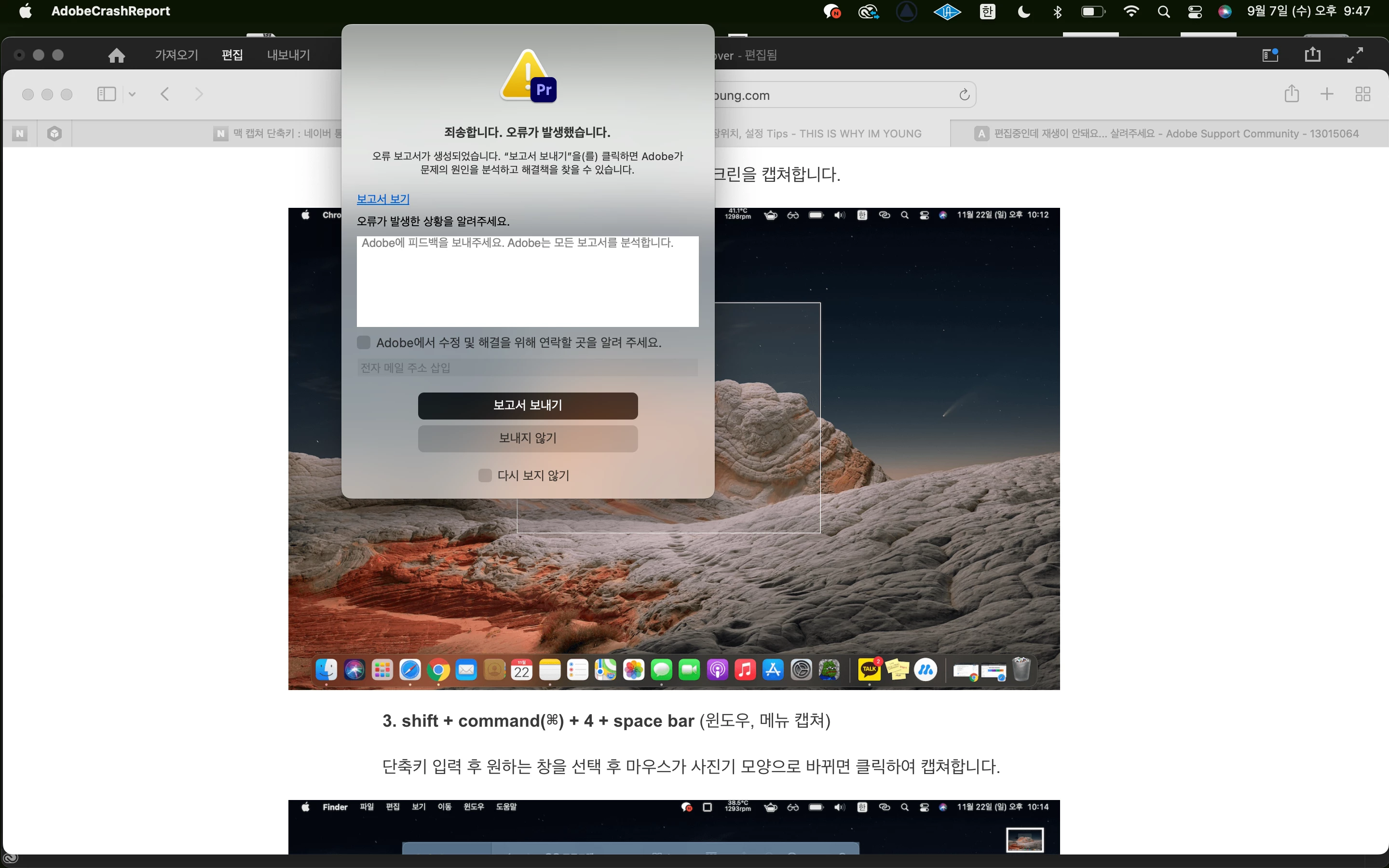The width and height of the screenshot is (1389, 868).
Task: Open macOS Control Center toggle icon
Action: [1195, 12]
